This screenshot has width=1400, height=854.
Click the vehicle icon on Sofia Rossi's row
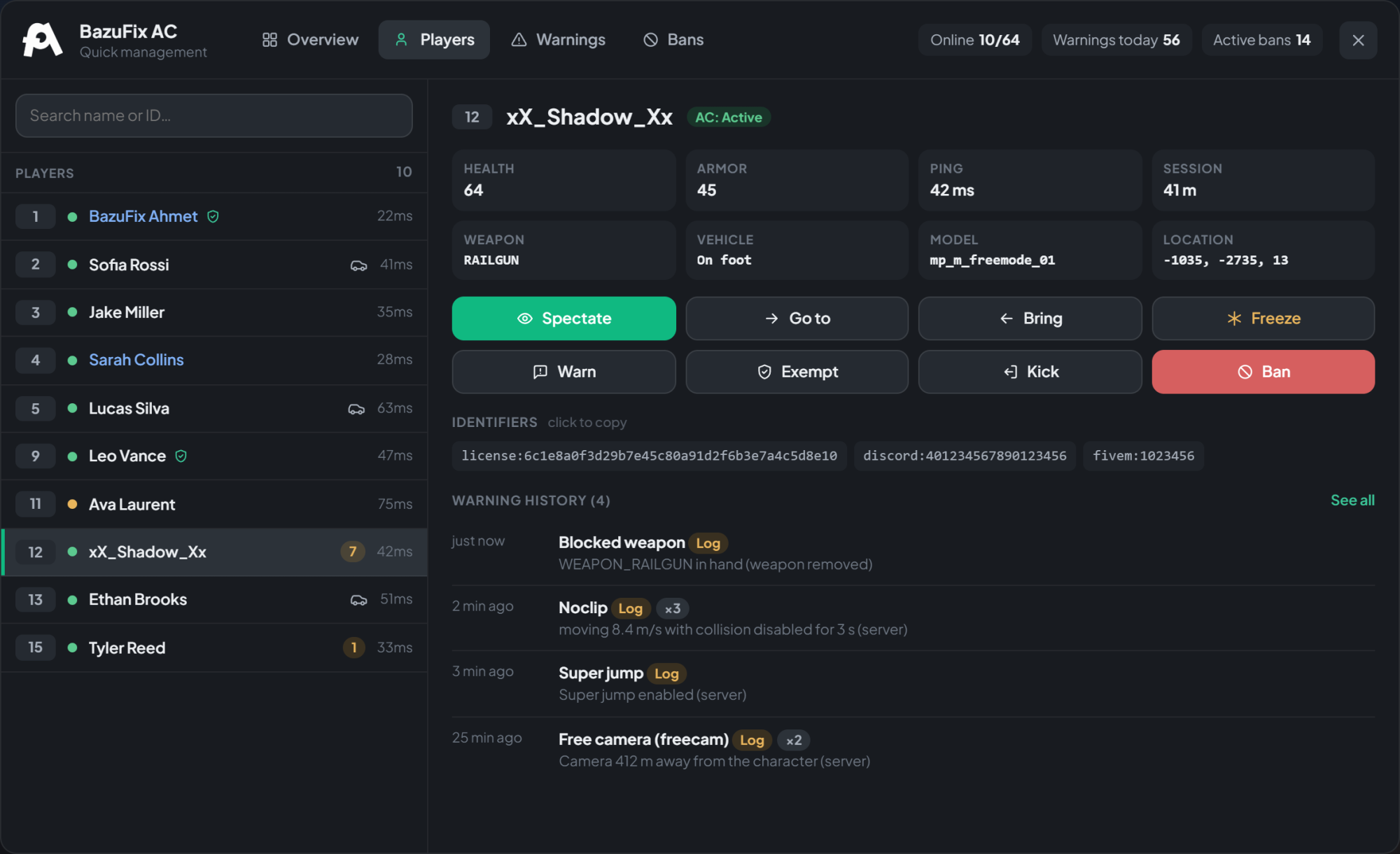(358, 265)
